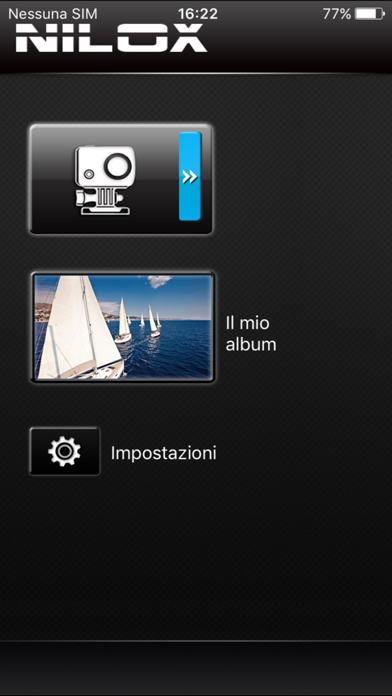Tap the 'Nessuna SIM' carrier text
392x696 pixels.
(52, 14)
